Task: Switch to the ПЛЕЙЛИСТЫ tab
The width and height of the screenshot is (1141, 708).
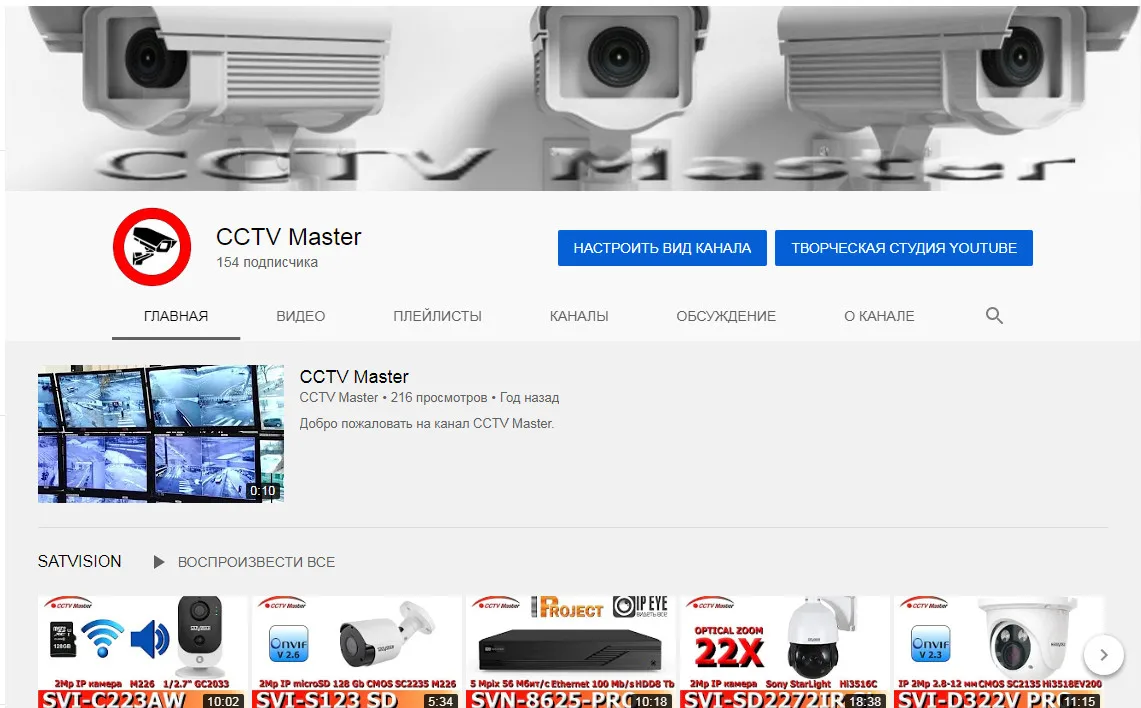Action: [437, 317]
